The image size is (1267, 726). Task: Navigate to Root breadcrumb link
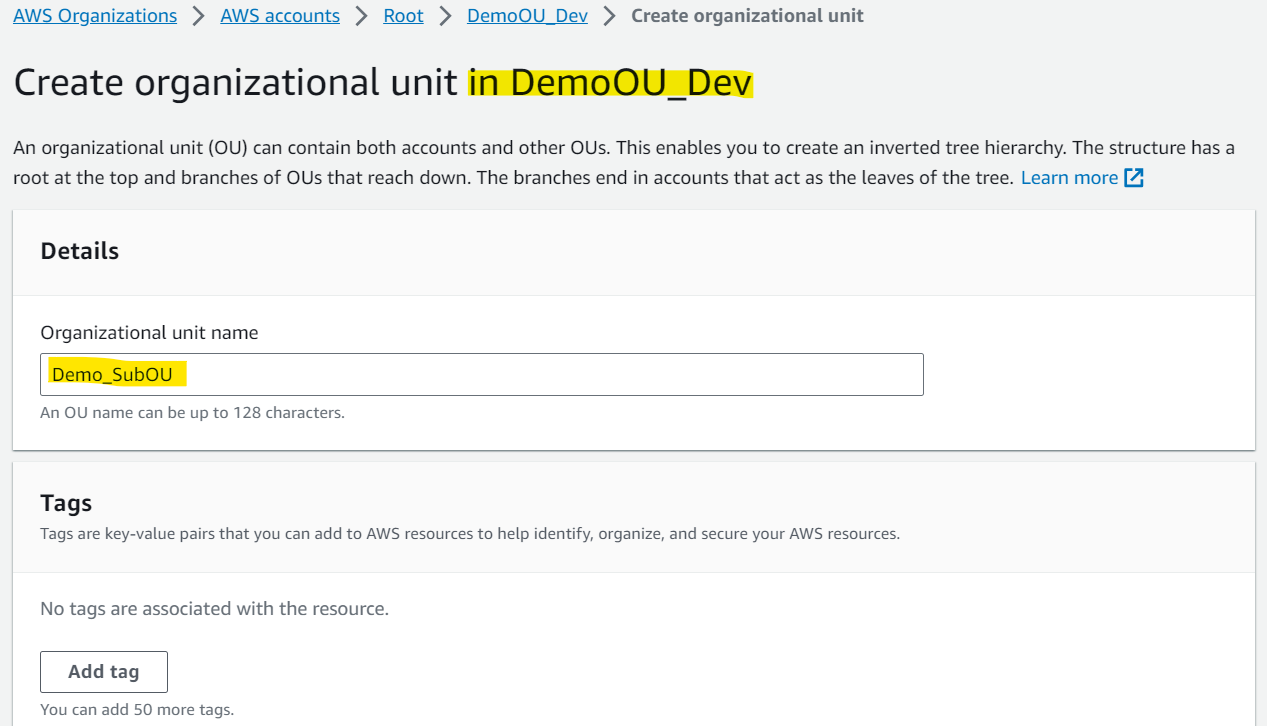[403, 16]
